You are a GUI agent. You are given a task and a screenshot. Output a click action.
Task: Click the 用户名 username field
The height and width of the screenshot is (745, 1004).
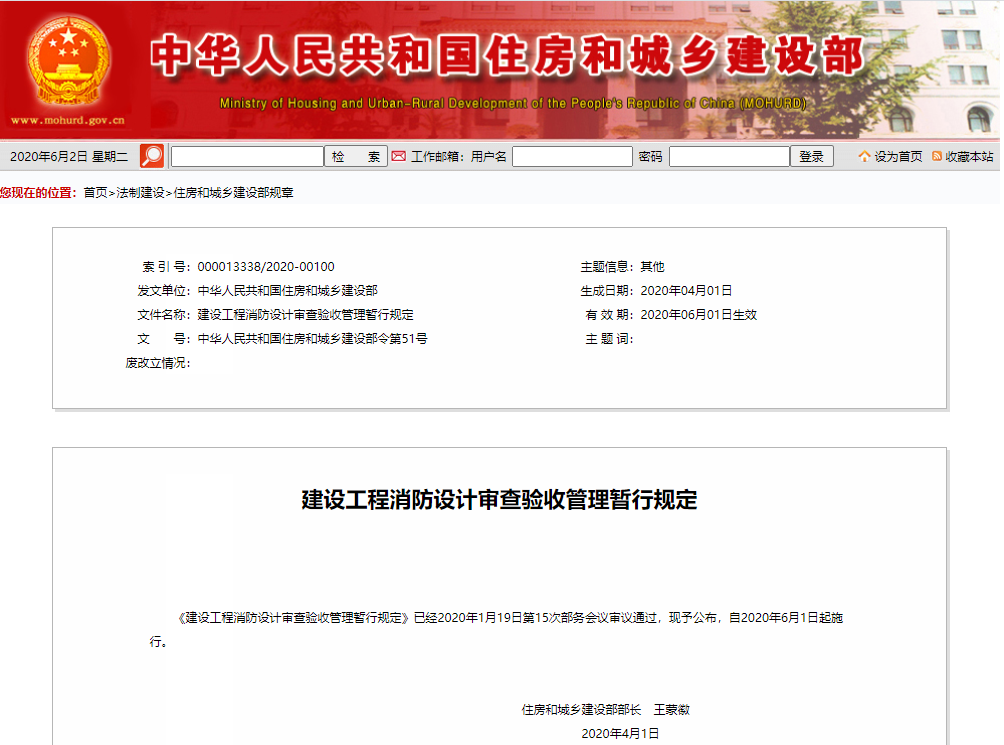572,156
